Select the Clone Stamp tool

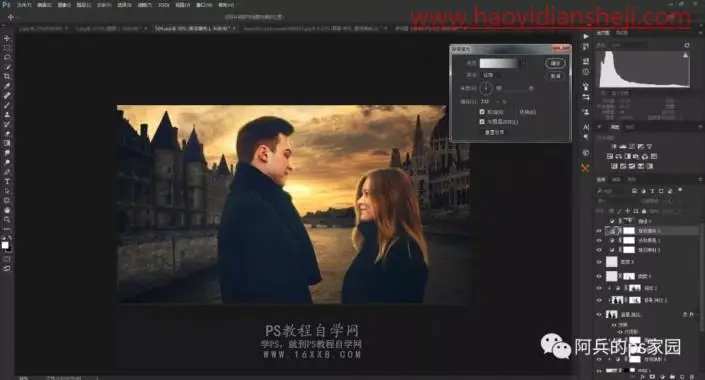(x=7, y=115)
